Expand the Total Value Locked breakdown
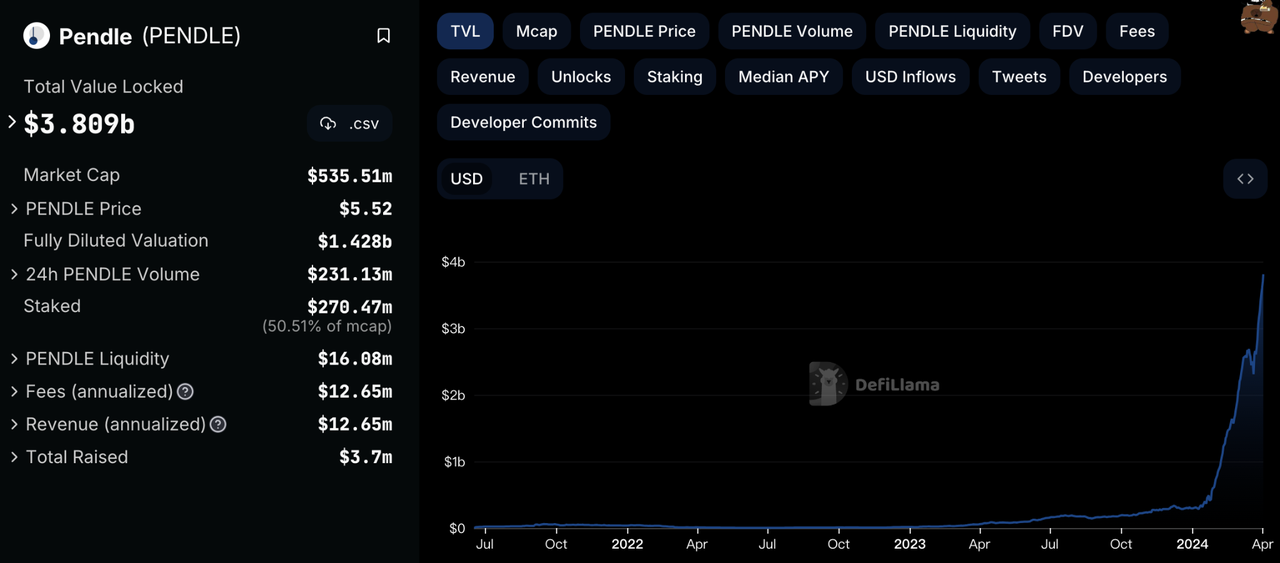Viewport: 1280px width, 563px height. pyautogui.click(x=12, y=123)
